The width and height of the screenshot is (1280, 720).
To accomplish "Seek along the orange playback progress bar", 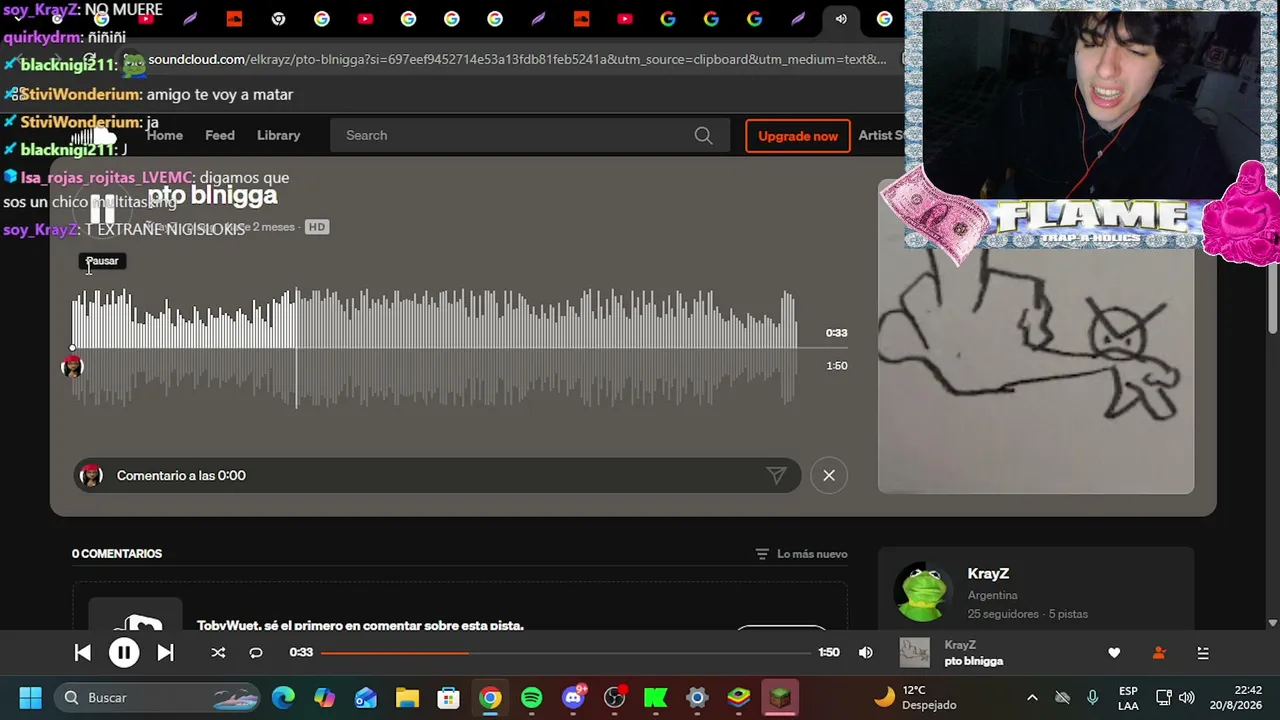I will click(x=566, y=653).
